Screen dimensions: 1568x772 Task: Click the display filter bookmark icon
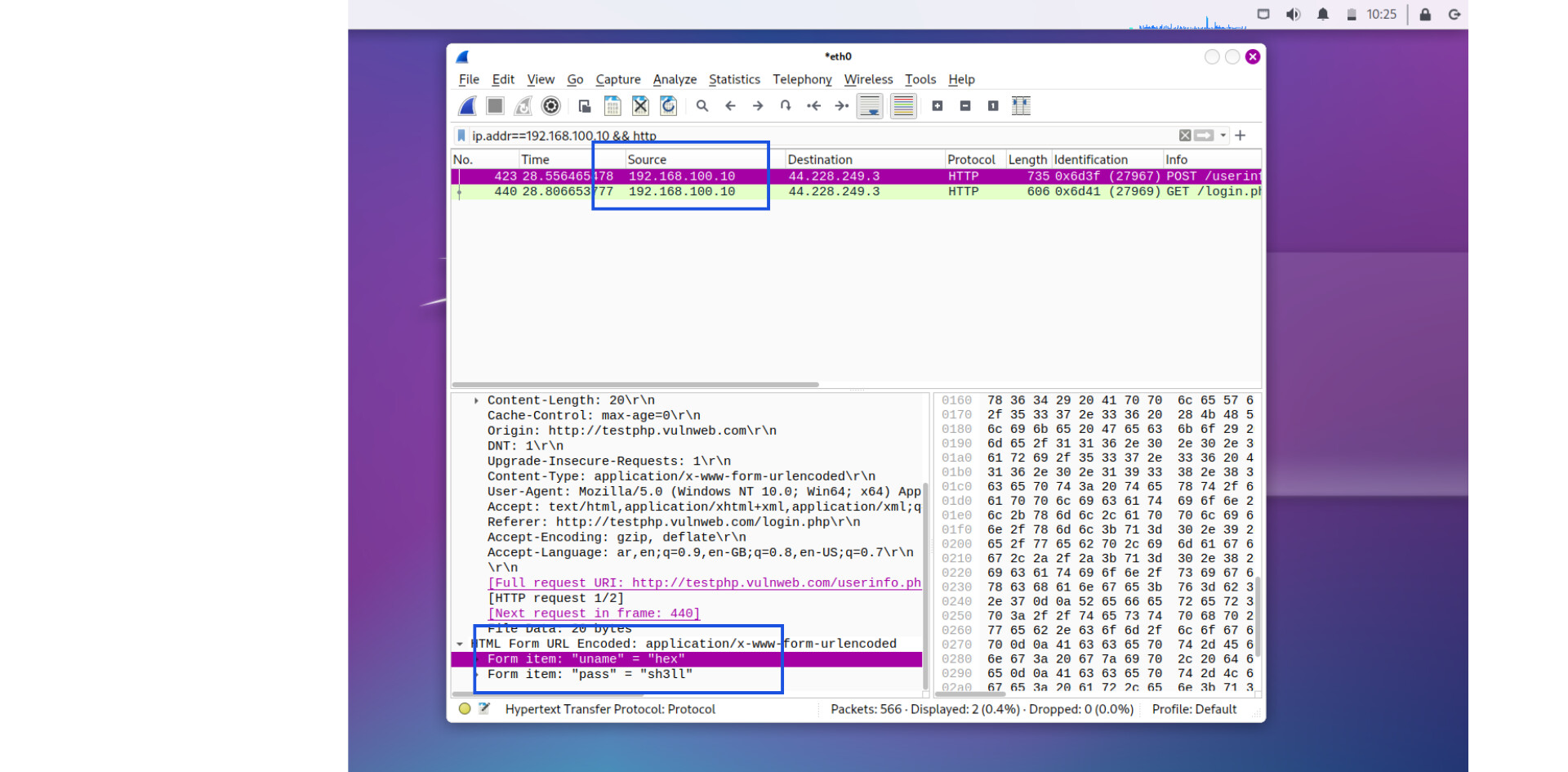pyautogui.click(x=461, y=136)
